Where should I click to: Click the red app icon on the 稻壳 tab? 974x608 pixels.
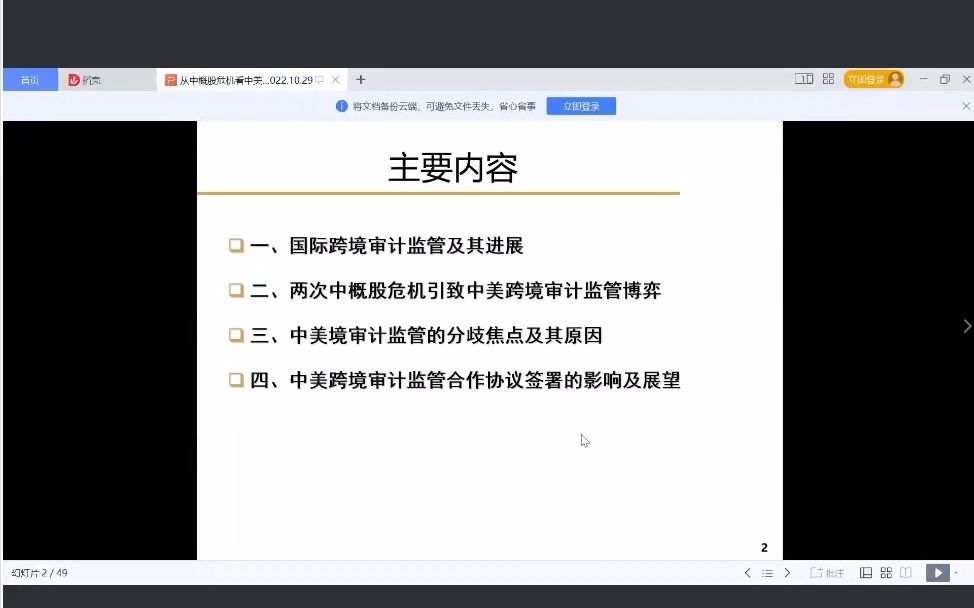click(75, 78)
